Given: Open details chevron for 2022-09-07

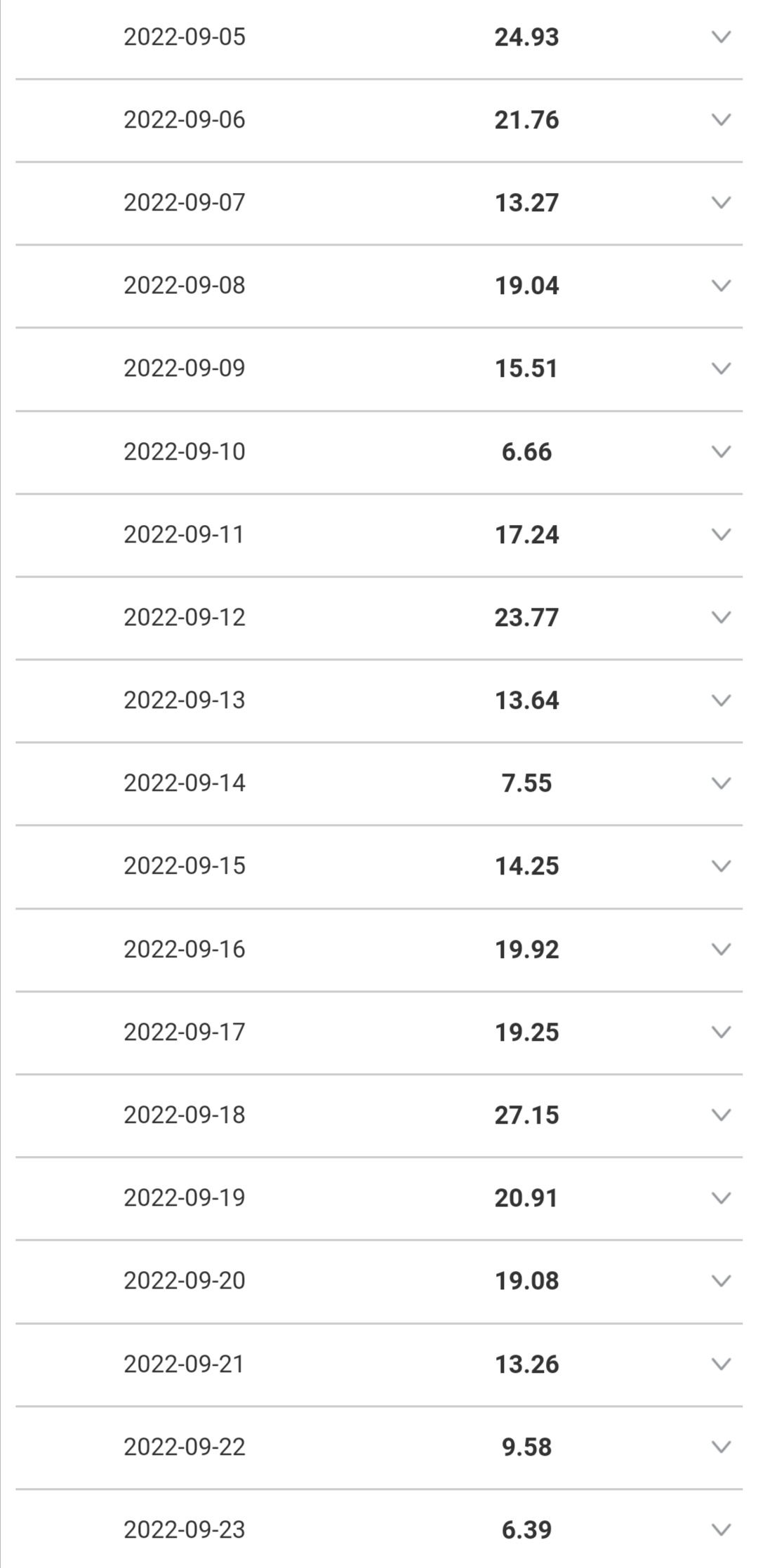Looking at the screenshot, I should pos(721,203).
